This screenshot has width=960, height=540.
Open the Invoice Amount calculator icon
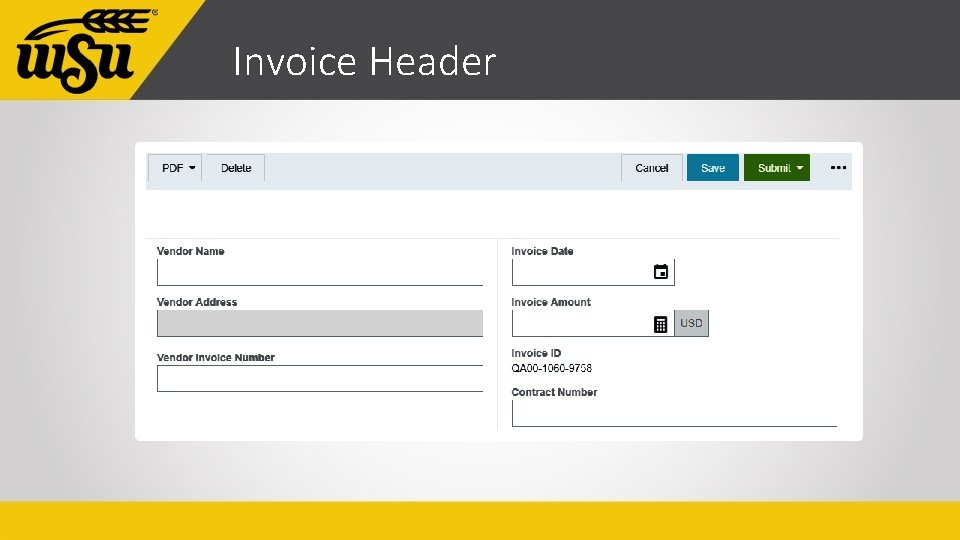click(x=660, y=324)
